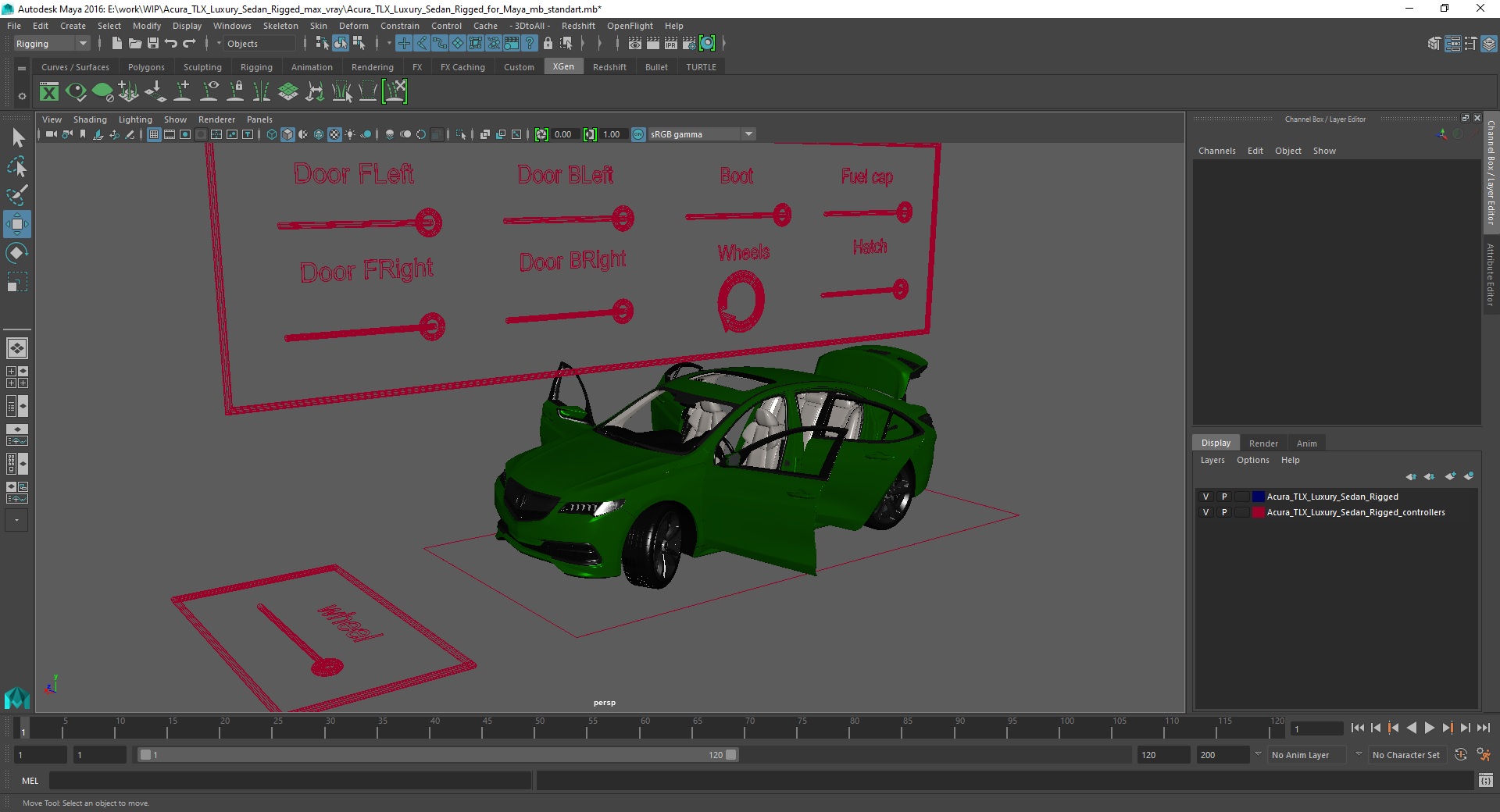Image resolution: width=1500 pixels, height=812 pixels.
Task: Open the Channels menu in Channel Box
Action: pos(1216,151)
